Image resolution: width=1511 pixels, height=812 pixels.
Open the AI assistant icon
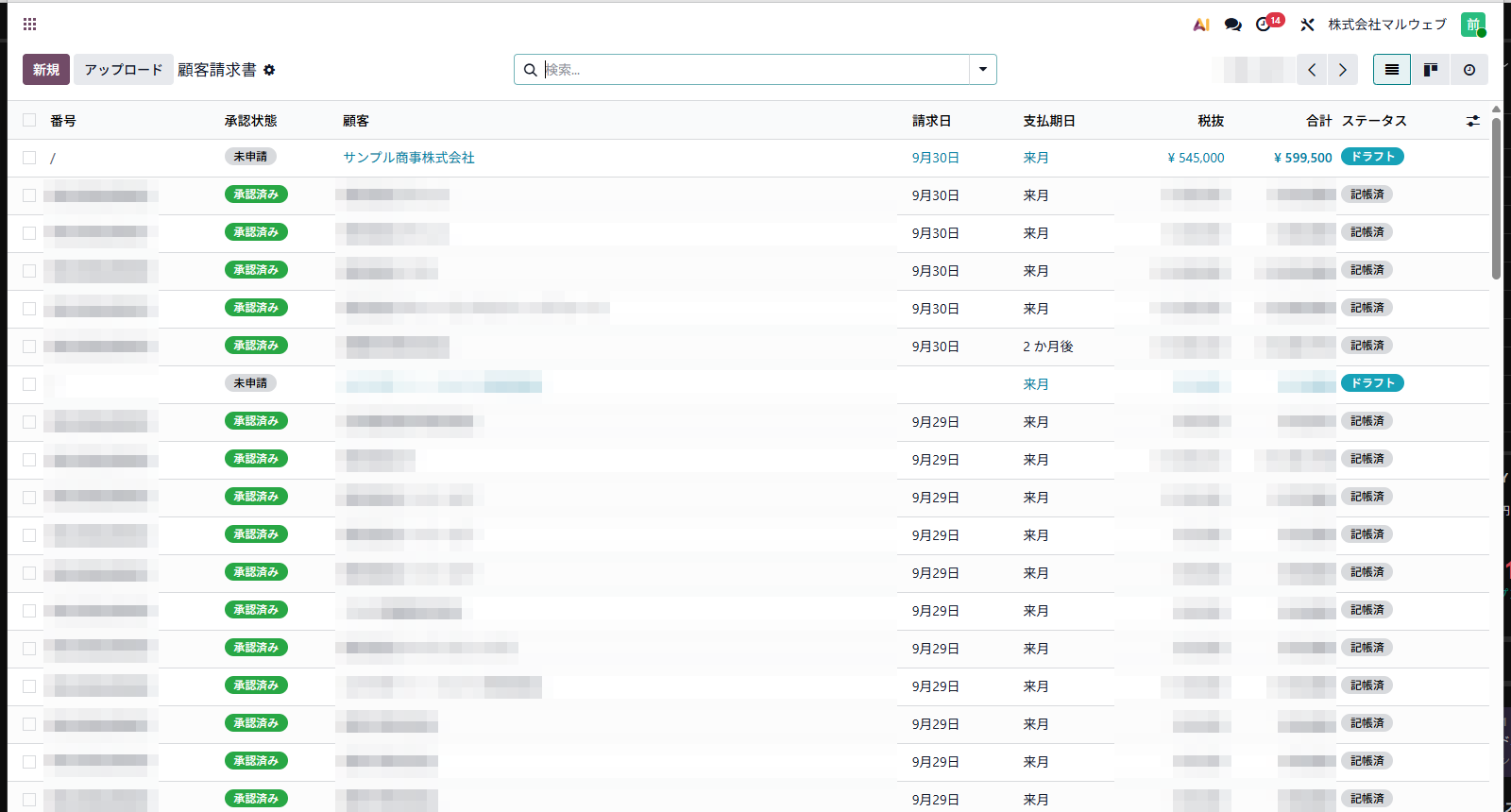1201,25
